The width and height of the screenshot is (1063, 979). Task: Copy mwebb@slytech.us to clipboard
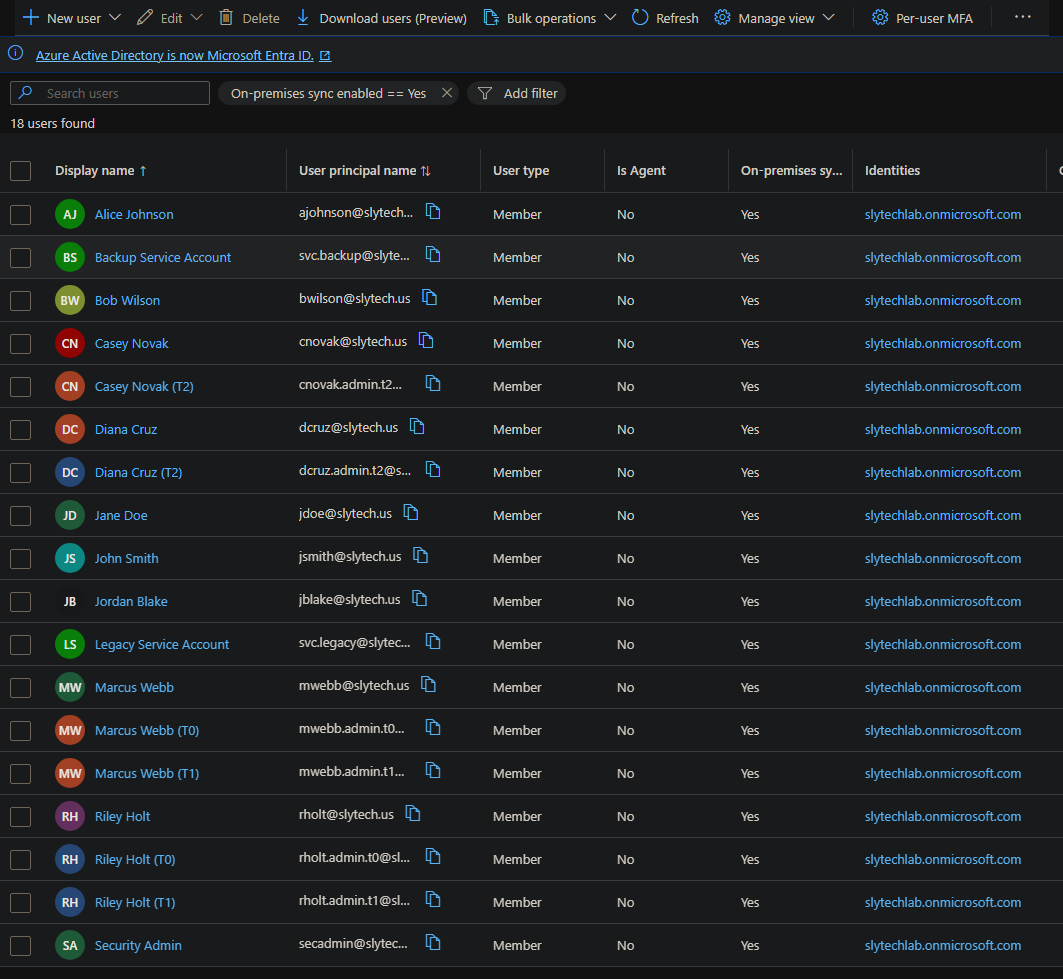point(428,684)
